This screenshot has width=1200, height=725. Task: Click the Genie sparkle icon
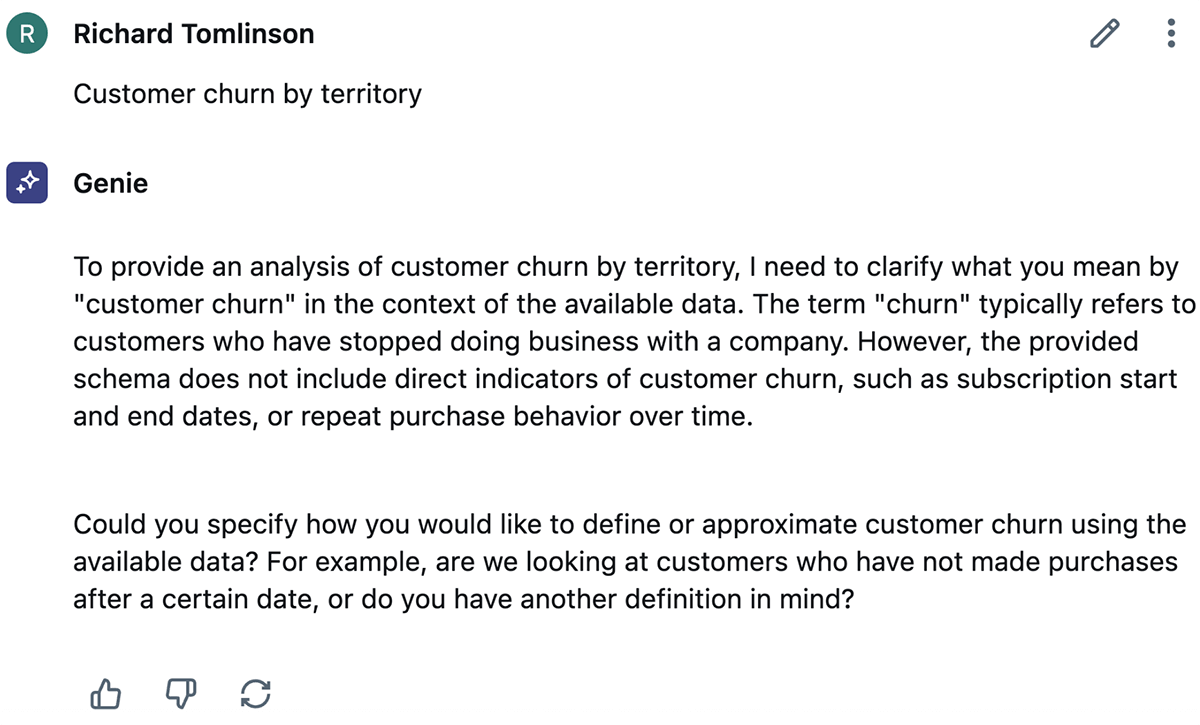27,182
